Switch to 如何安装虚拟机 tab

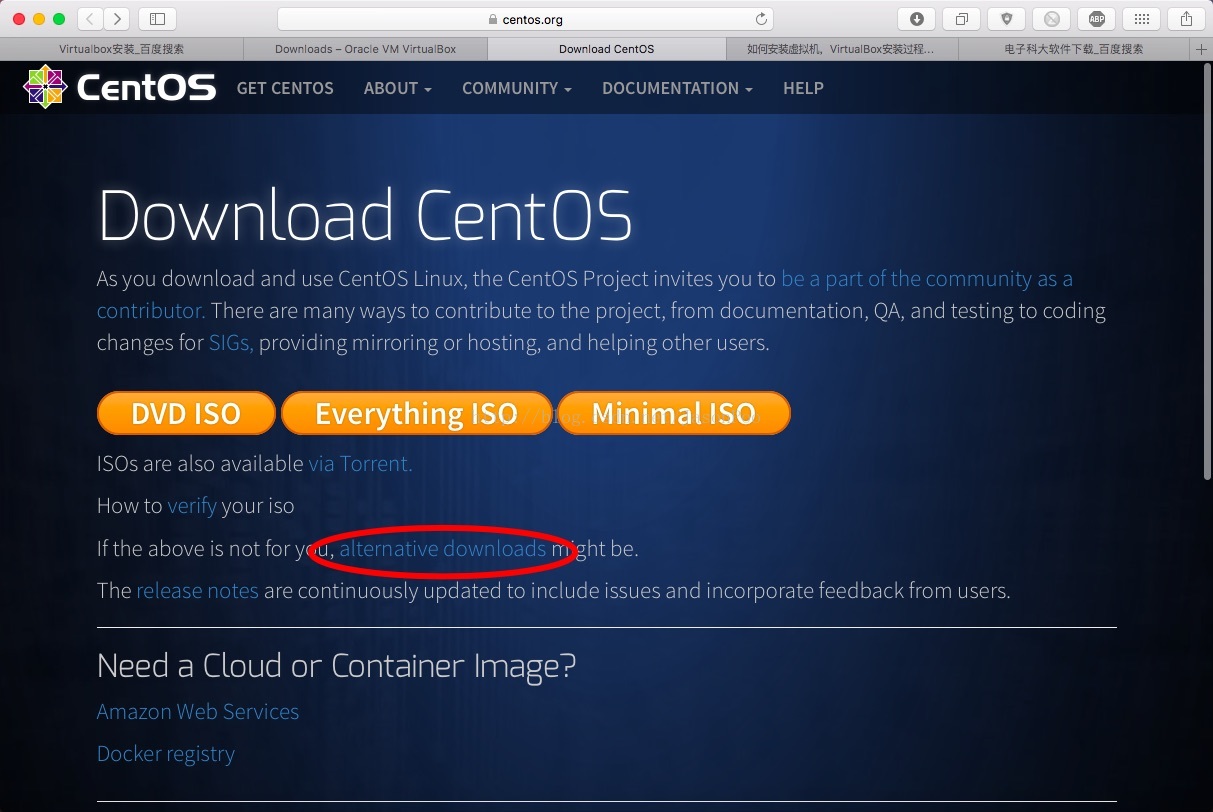point(842,49)
